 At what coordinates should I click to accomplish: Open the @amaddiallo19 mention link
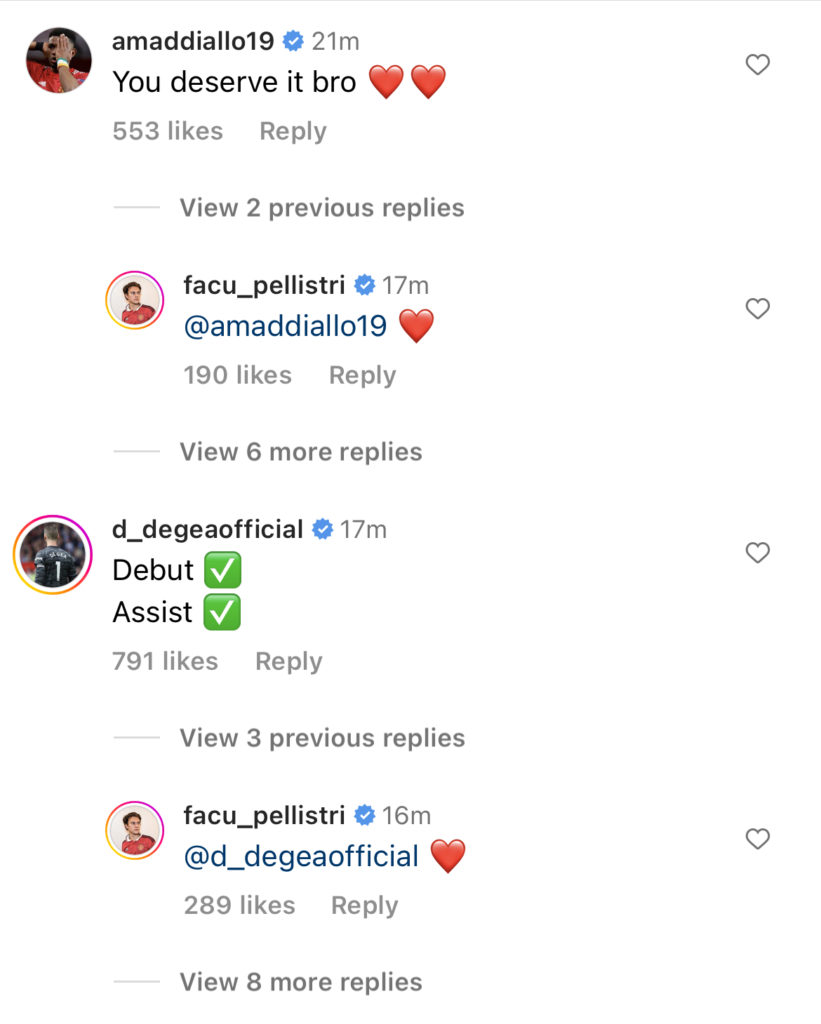[285, 326]
